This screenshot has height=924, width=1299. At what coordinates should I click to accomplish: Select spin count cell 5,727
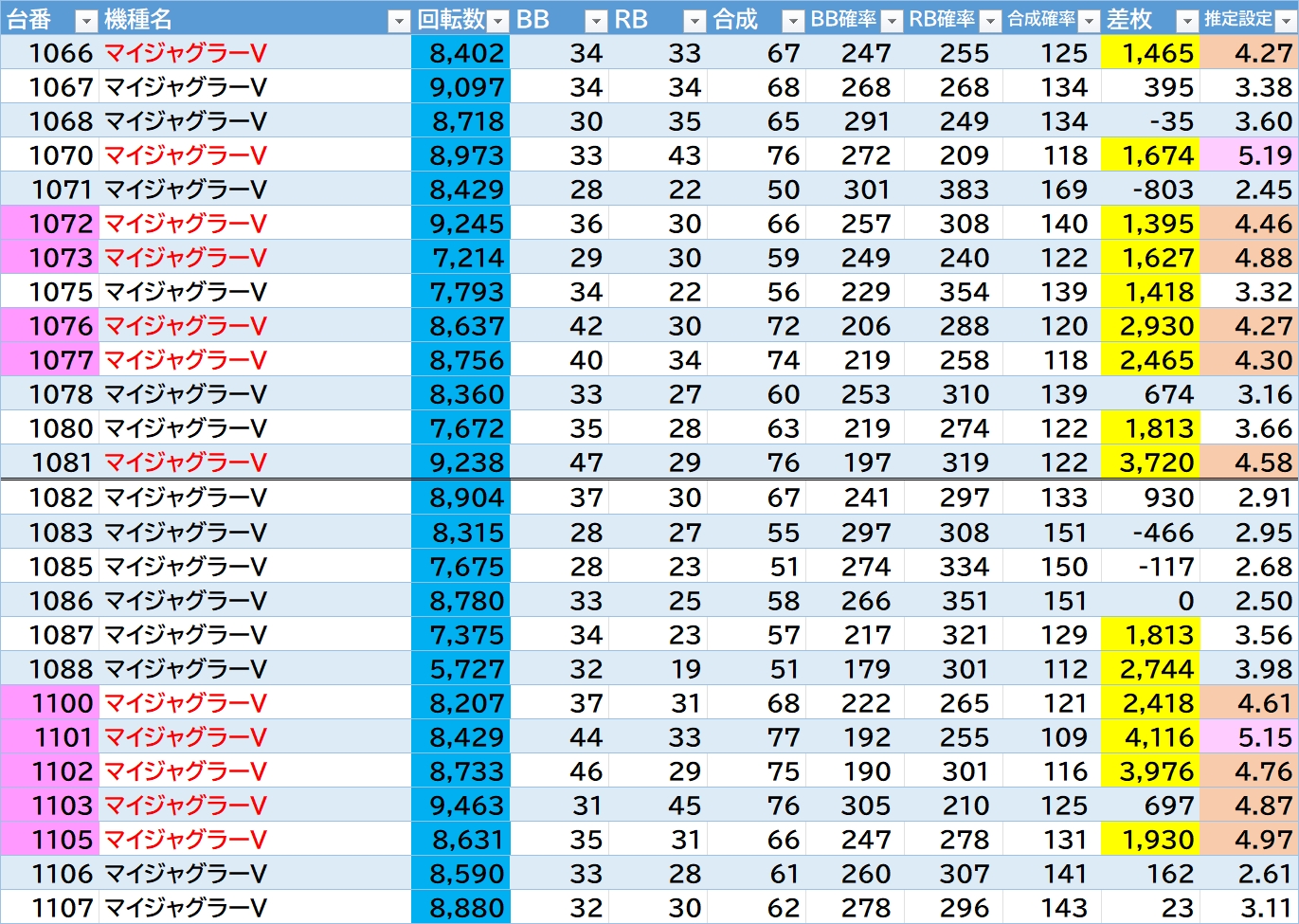(461, 669)
